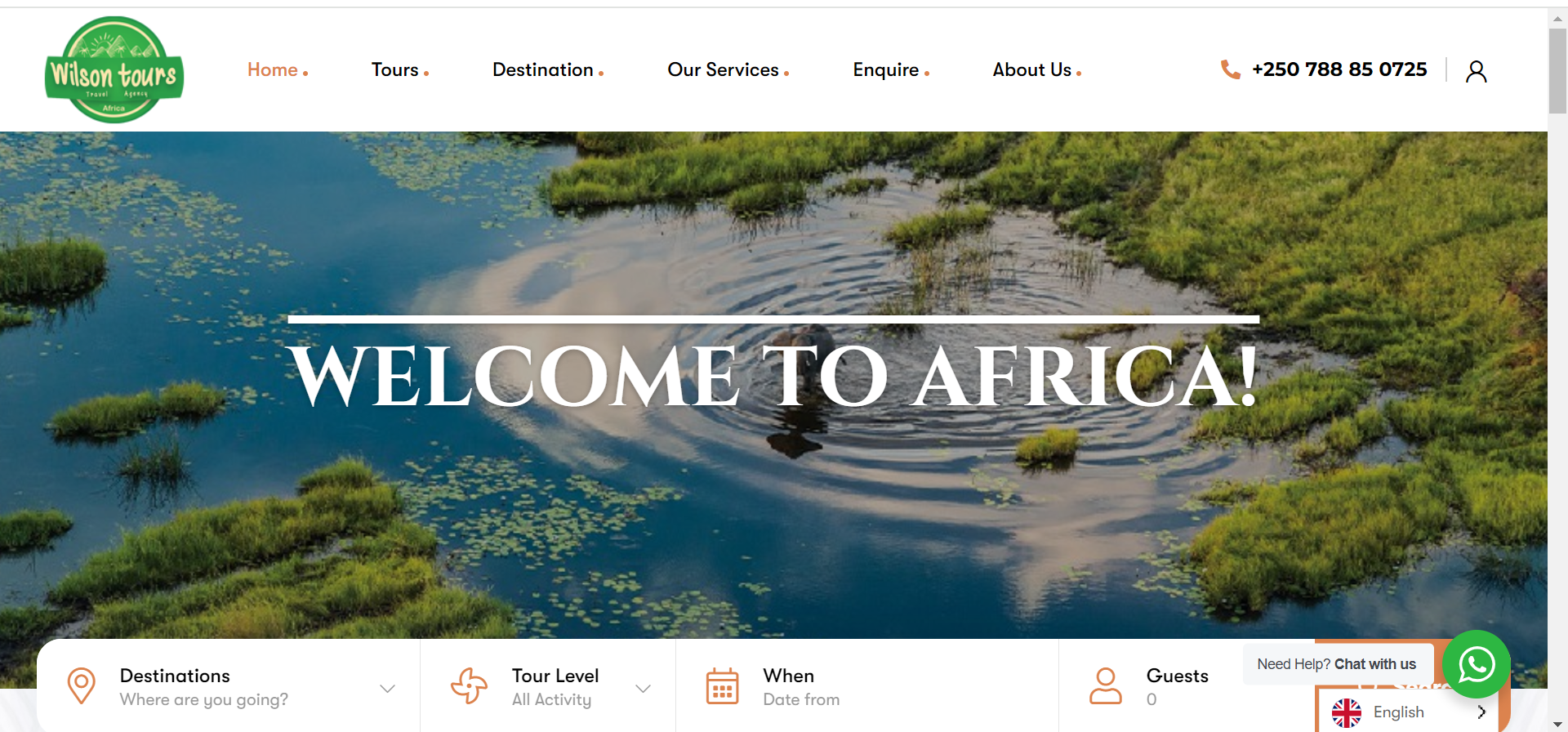Expand the Destinations dropdown chevron
This screenshot has width=1568, height=732.
388,689
